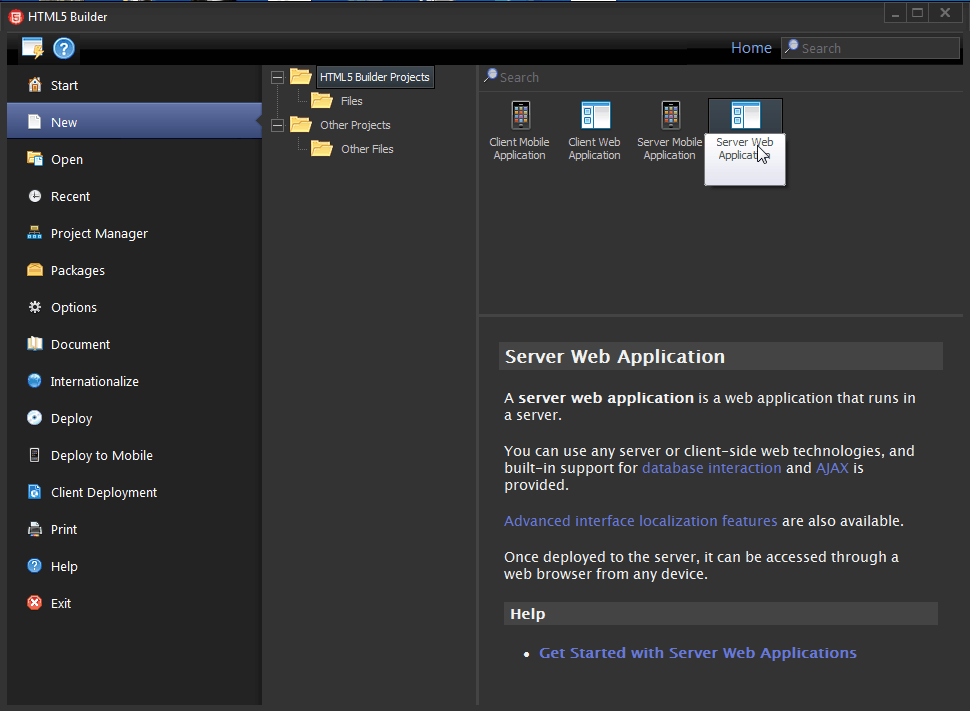Select HTML5 Builder Projects tree item
The image size is (970, 711).
click(375, 77)
